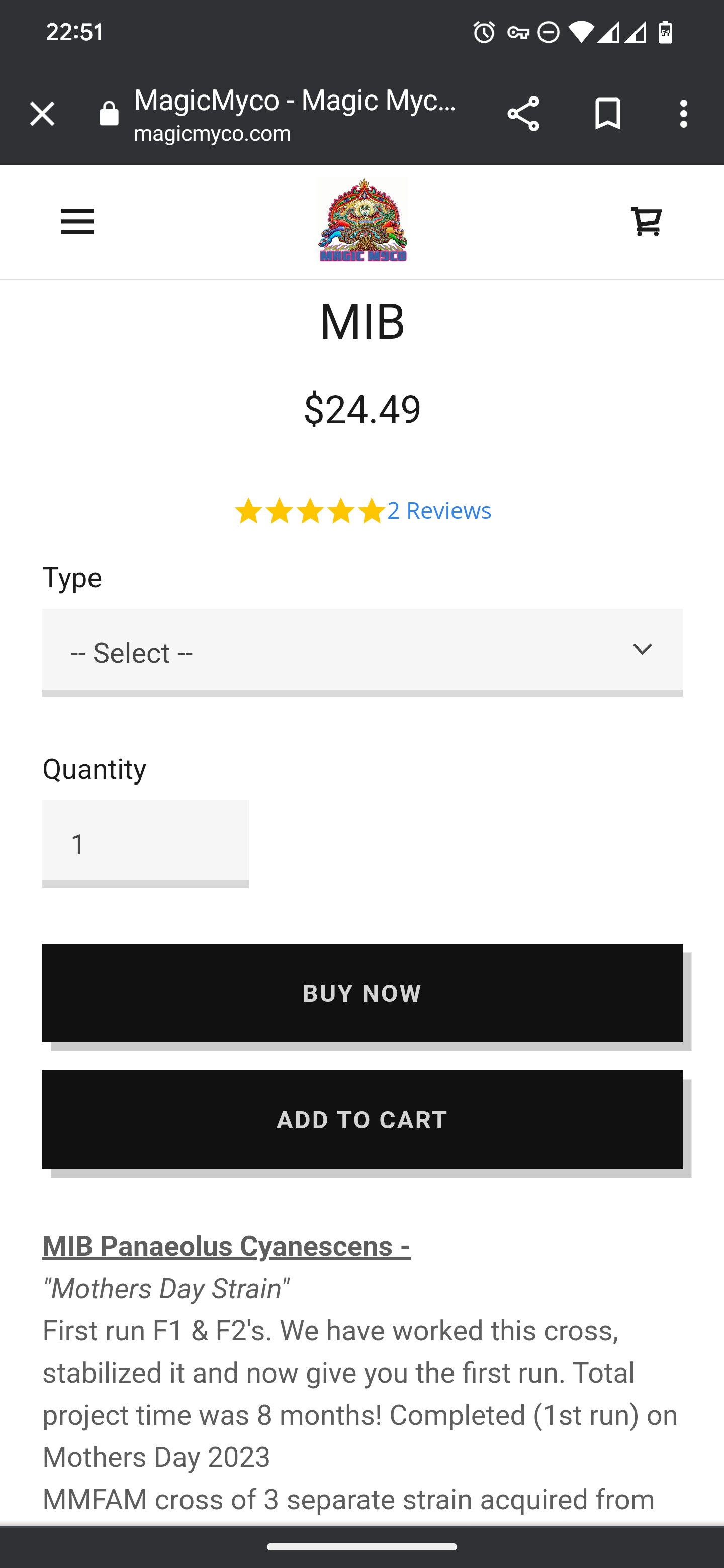Tap ADD TO CART button
Screen dimensions: 724x1568
[363, 1119]
